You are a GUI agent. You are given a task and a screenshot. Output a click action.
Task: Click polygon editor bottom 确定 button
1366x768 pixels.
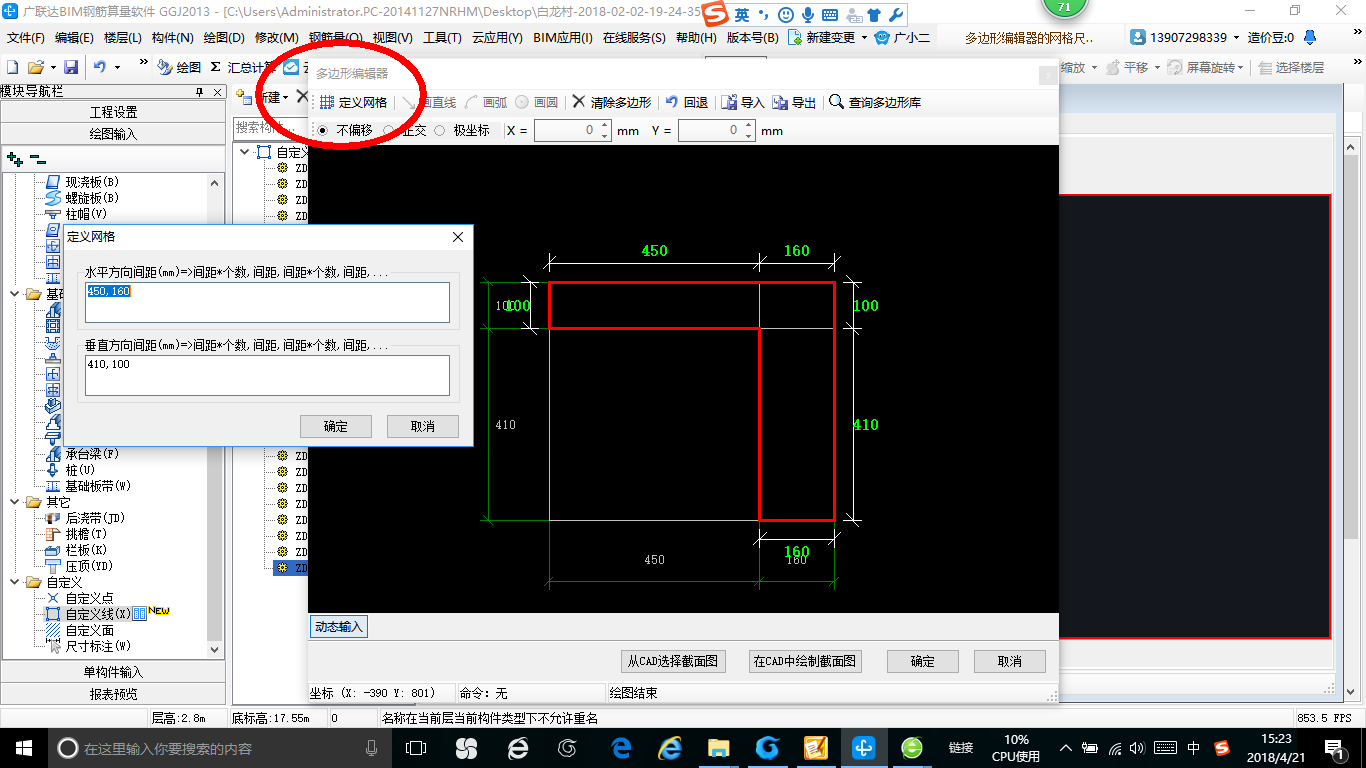(x=923, y=661)
